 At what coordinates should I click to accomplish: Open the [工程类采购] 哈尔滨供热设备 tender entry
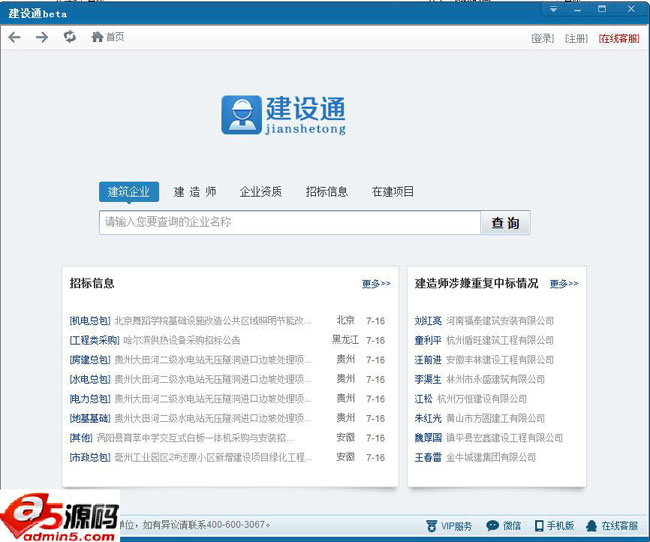155,340
